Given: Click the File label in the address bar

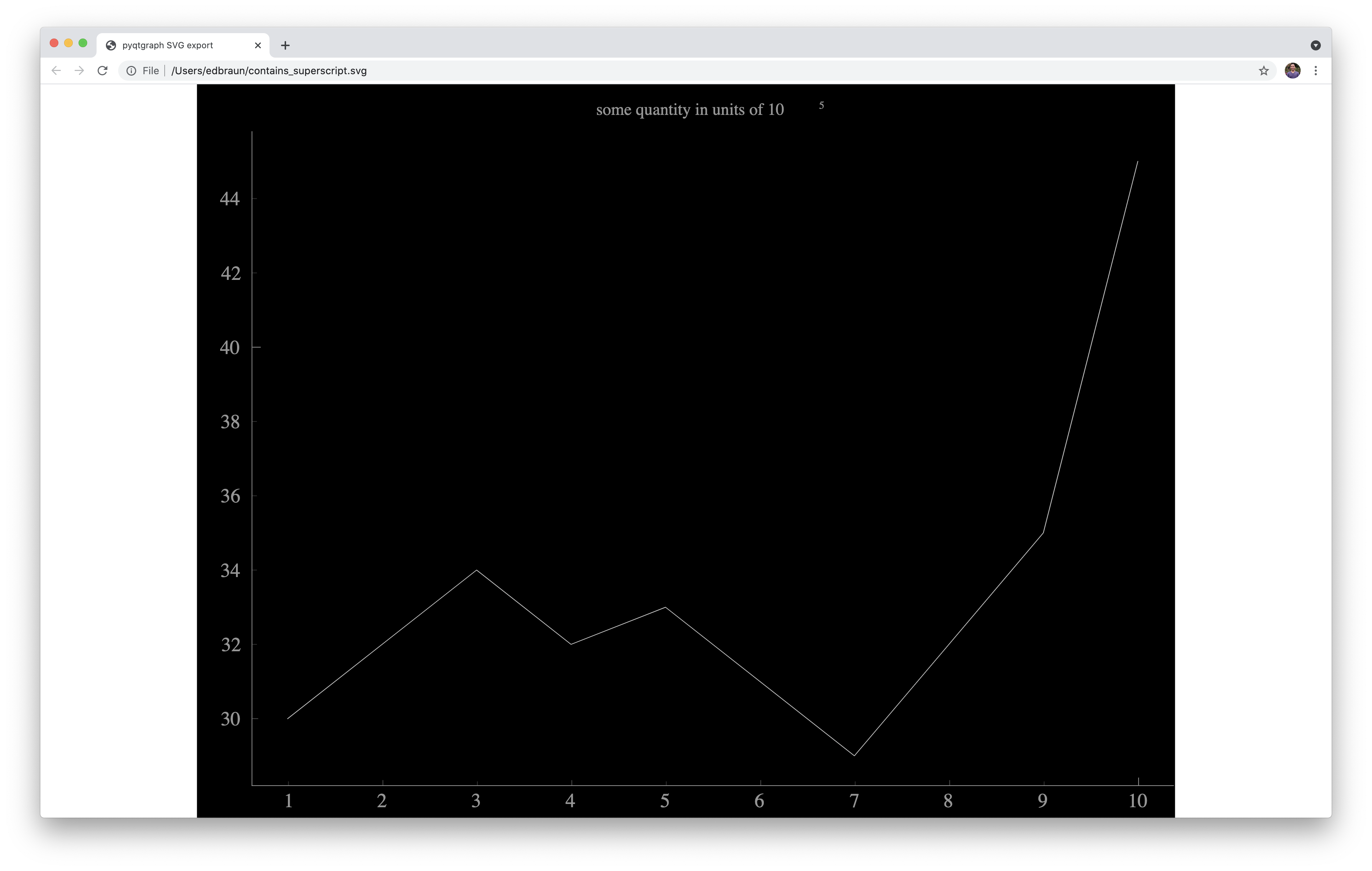Looking at the screenshot, I should click(x=150, y=71).
